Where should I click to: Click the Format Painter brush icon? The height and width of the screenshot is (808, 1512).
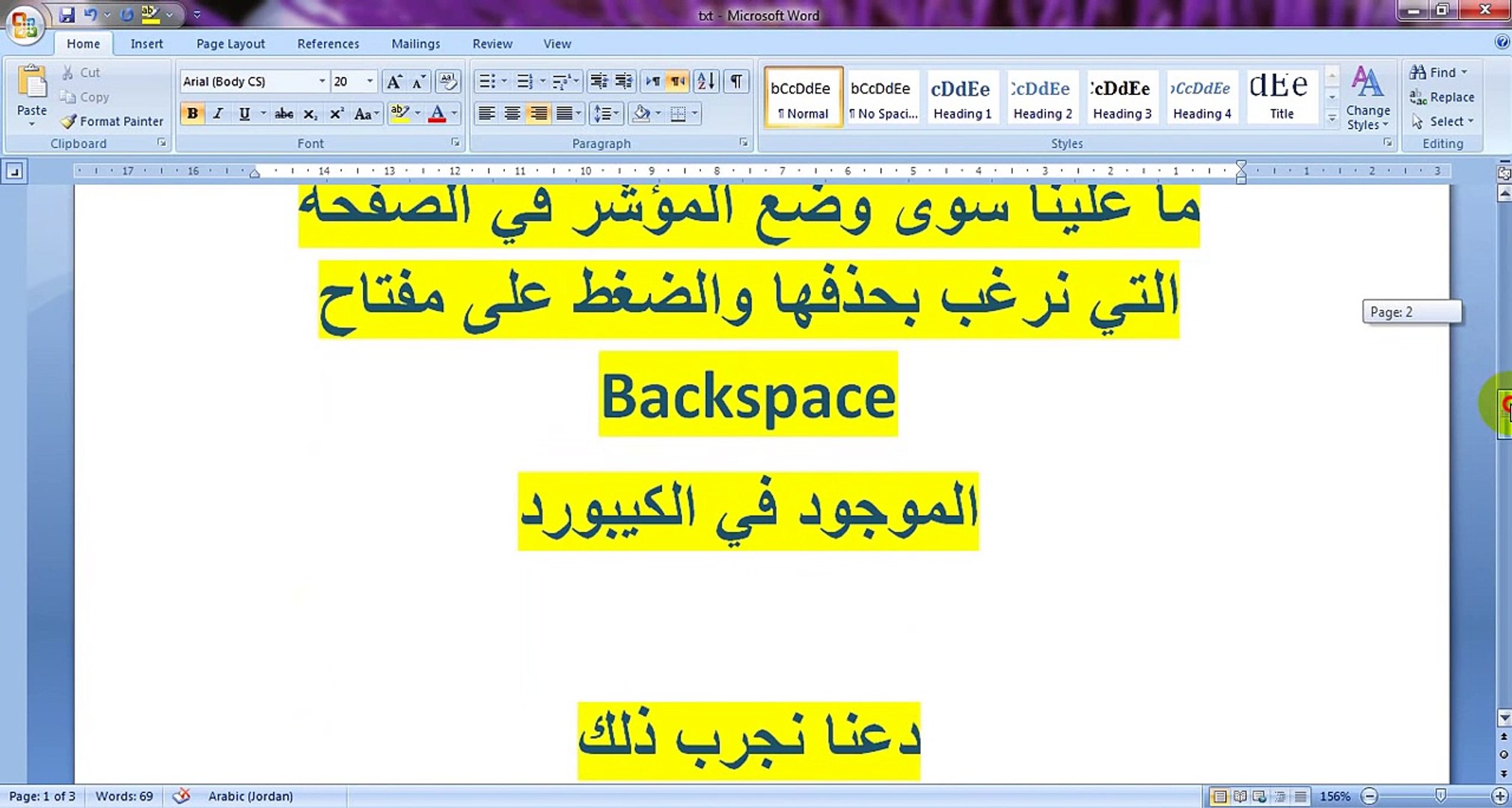click(69, 121)
